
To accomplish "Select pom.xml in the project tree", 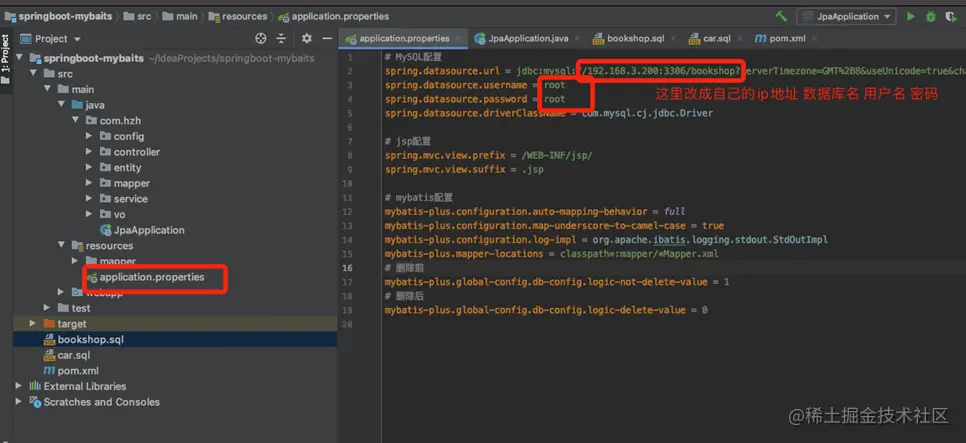I will point(71,371).
